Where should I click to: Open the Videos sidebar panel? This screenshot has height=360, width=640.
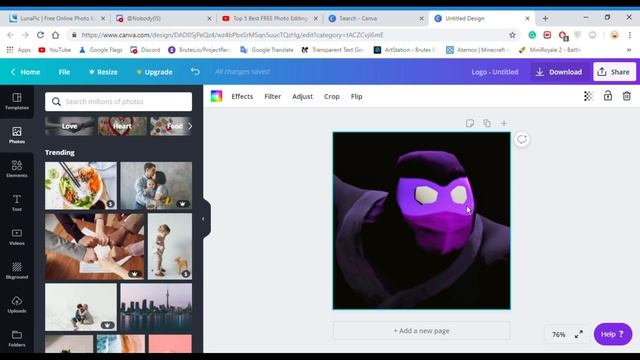[x=17, y=237]
